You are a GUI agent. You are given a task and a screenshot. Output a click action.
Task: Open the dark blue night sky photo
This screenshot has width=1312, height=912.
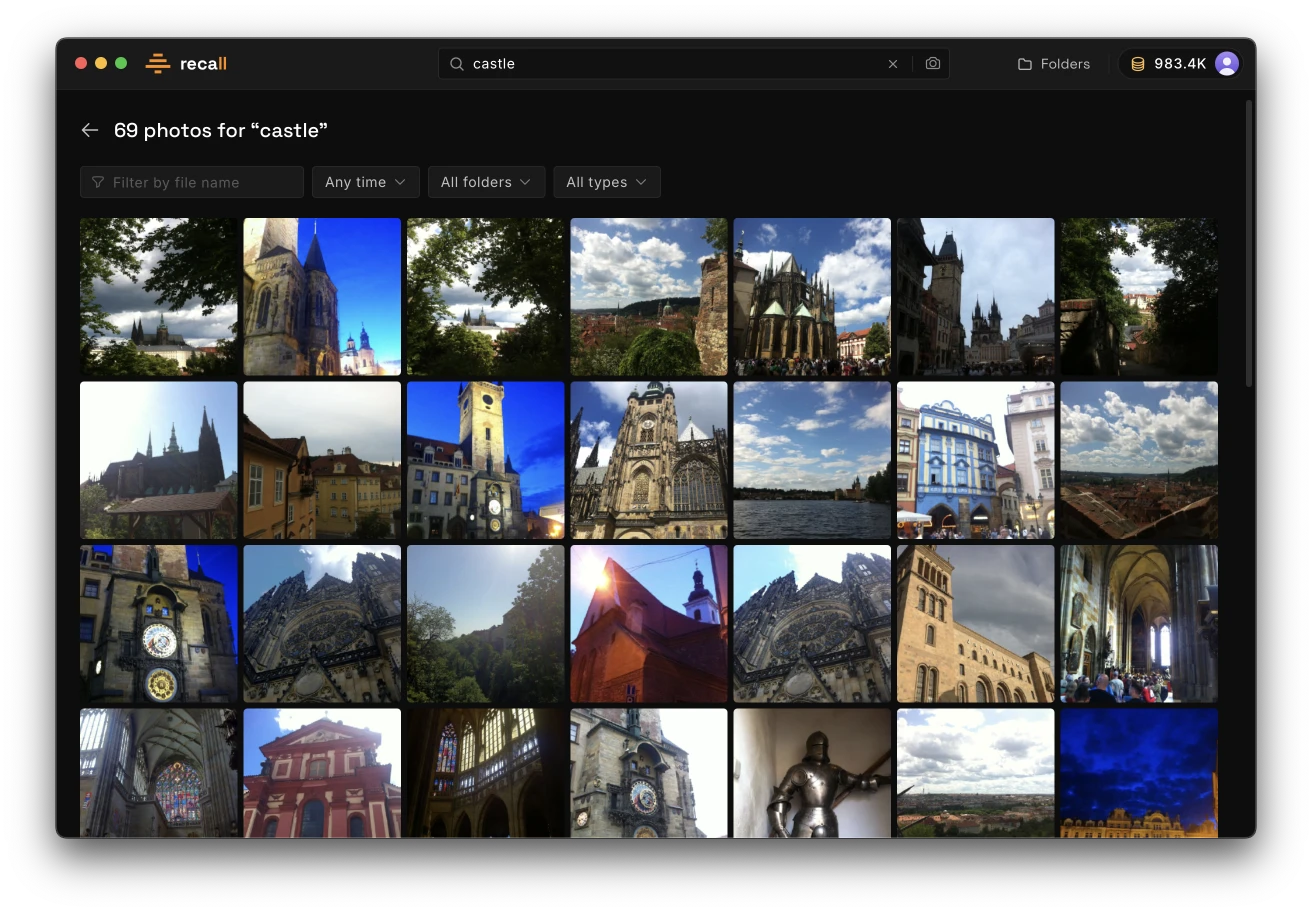1139,773
